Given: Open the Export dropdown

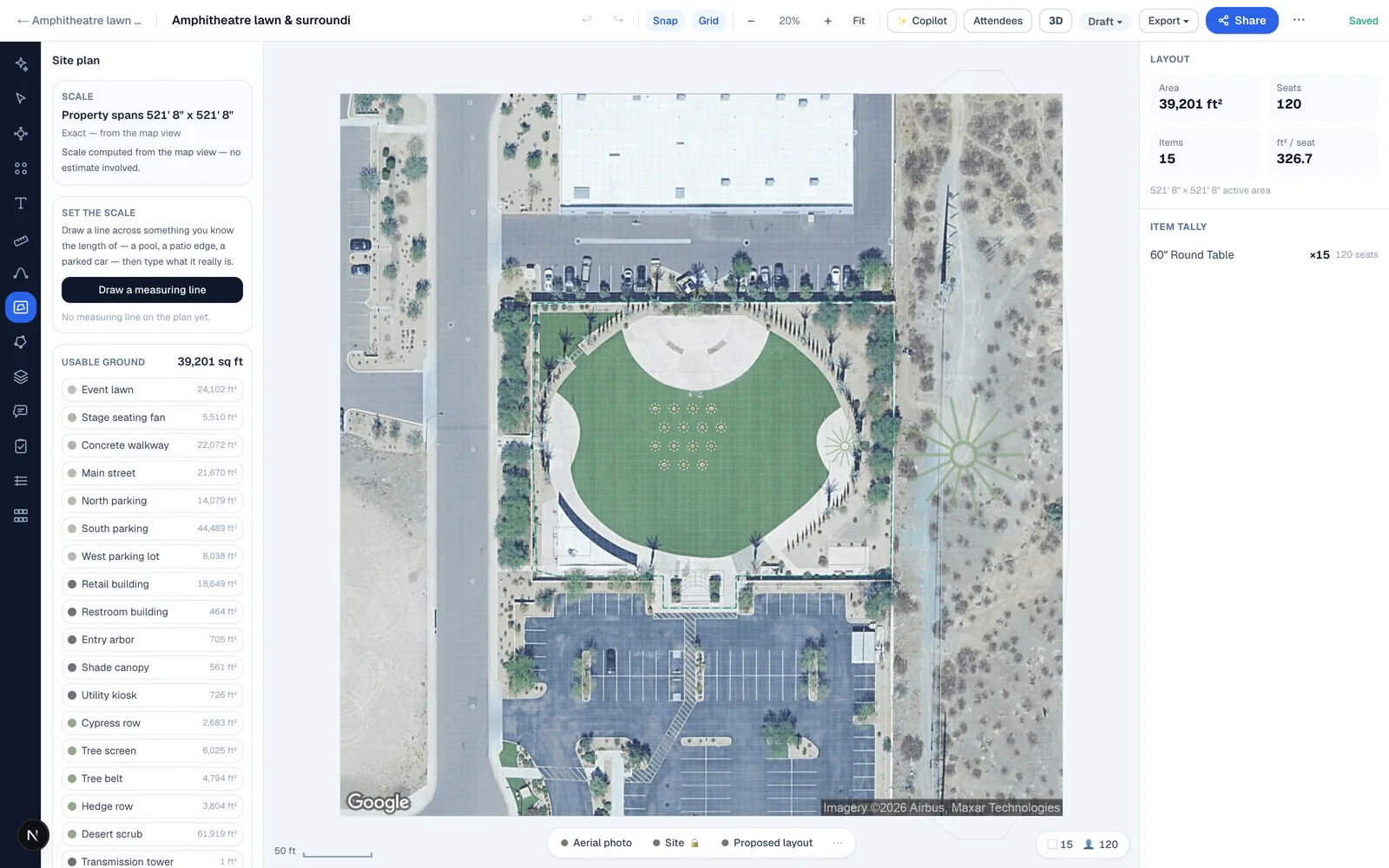Looking at the screenshot, I should coord(1168,21).
